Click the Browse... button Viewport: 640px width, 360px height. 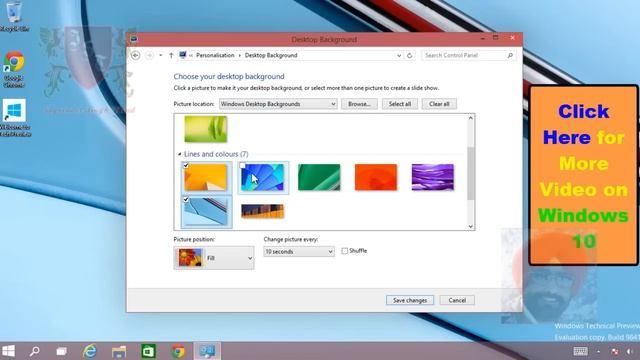pyautogui.click(x=359, y=104)
